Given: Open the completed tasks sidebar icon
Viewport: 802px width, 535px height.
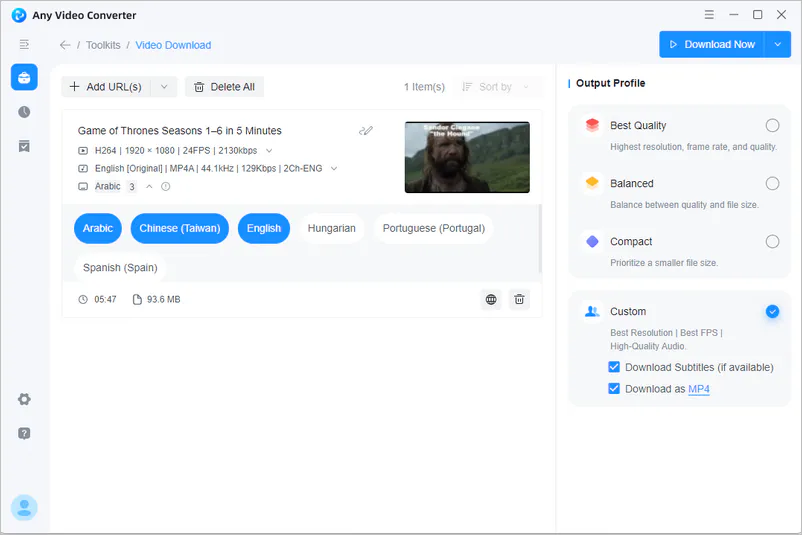Looking at the screenshot, I should pos(24,146).
